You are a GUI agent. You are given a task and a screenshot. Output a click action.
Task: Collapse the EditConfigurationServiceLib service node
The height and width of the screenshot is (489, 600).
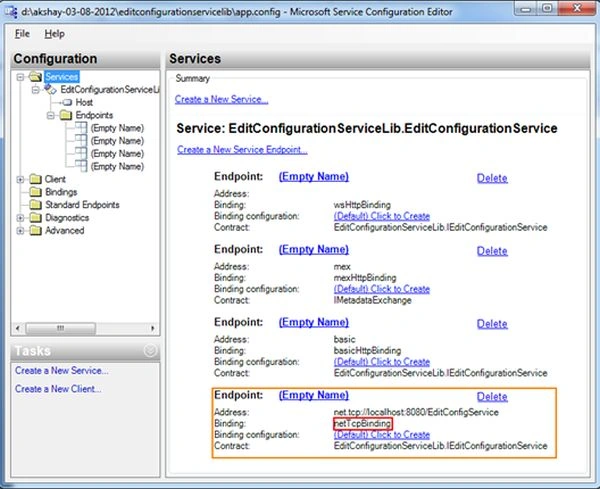[x=36, y=90]
